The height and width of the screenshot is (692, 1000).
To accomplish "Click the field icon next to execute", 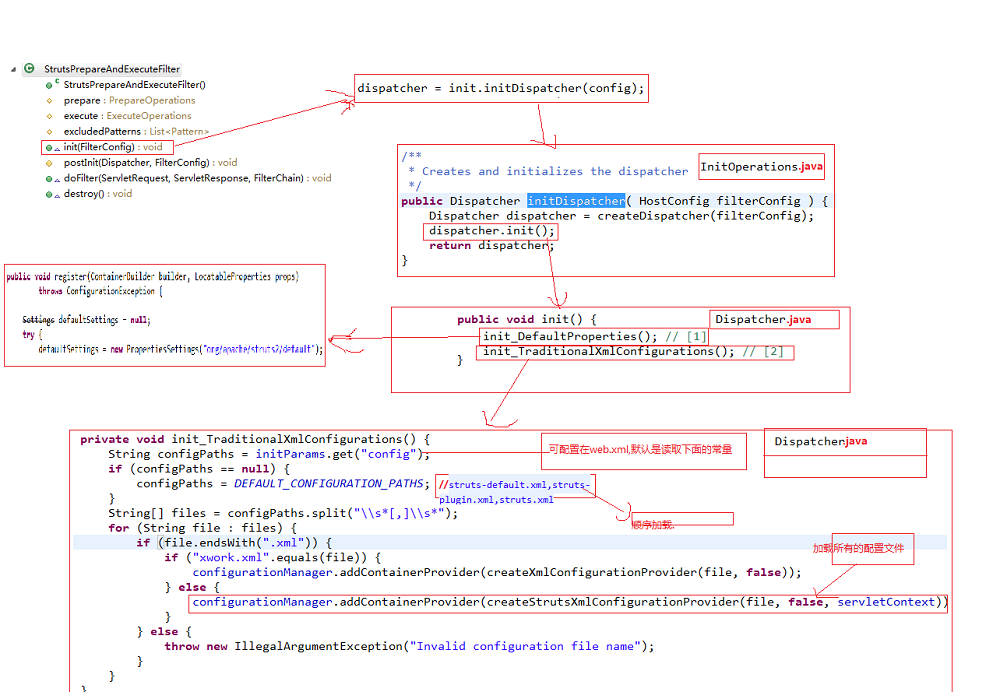I will tap(49, 116).
